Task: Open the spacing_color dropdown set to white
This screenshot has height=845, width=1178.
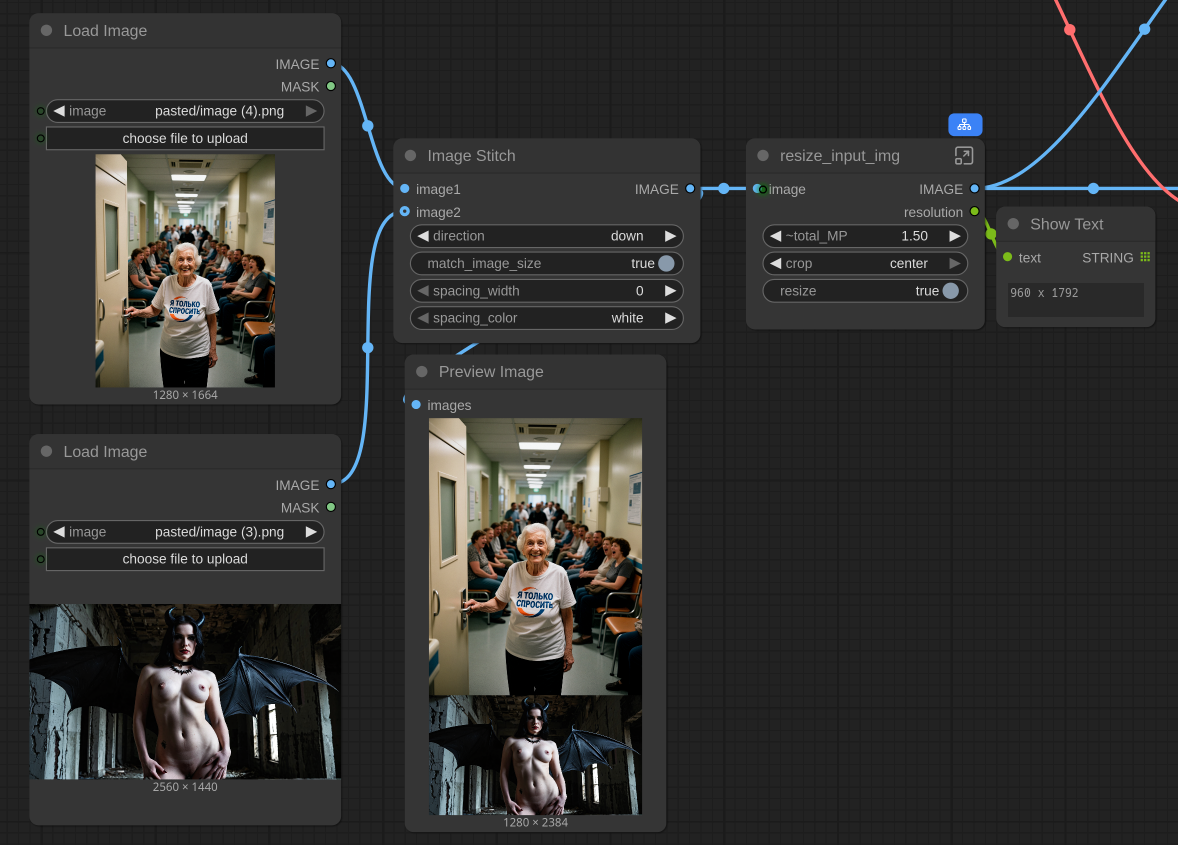Action: 547,318
